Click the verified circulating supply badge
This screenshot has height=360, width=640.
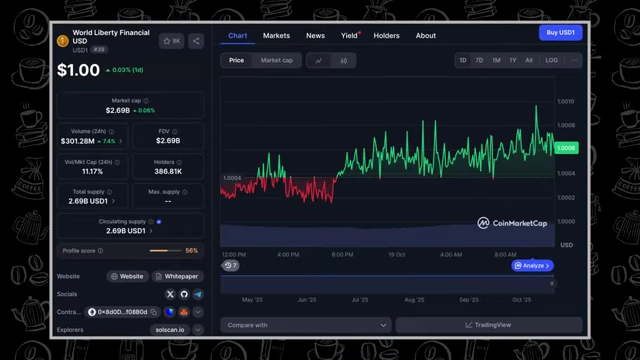pos(159,222)
